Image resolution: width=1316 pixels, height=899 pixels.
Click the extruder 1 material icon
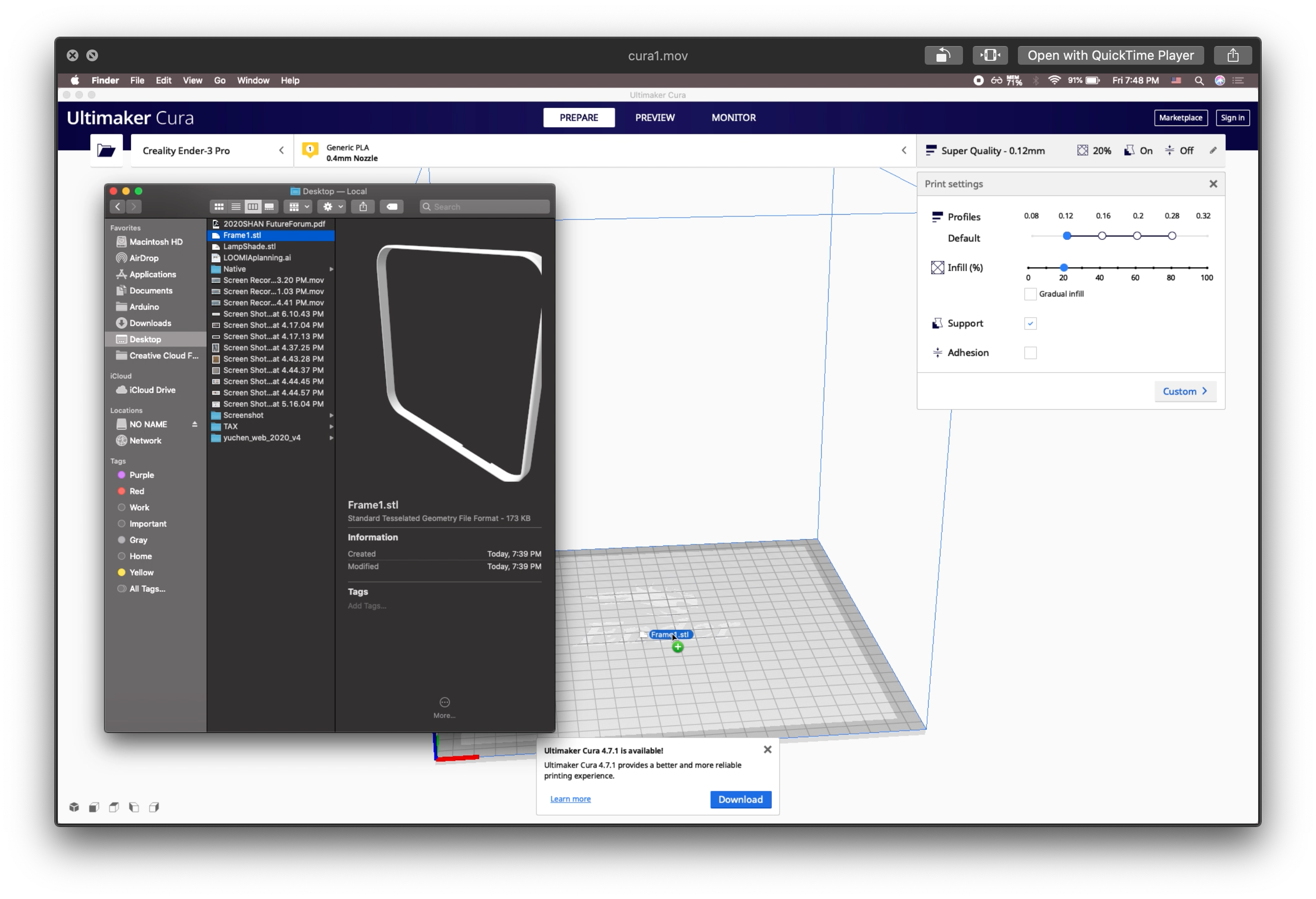coord(310,150)
